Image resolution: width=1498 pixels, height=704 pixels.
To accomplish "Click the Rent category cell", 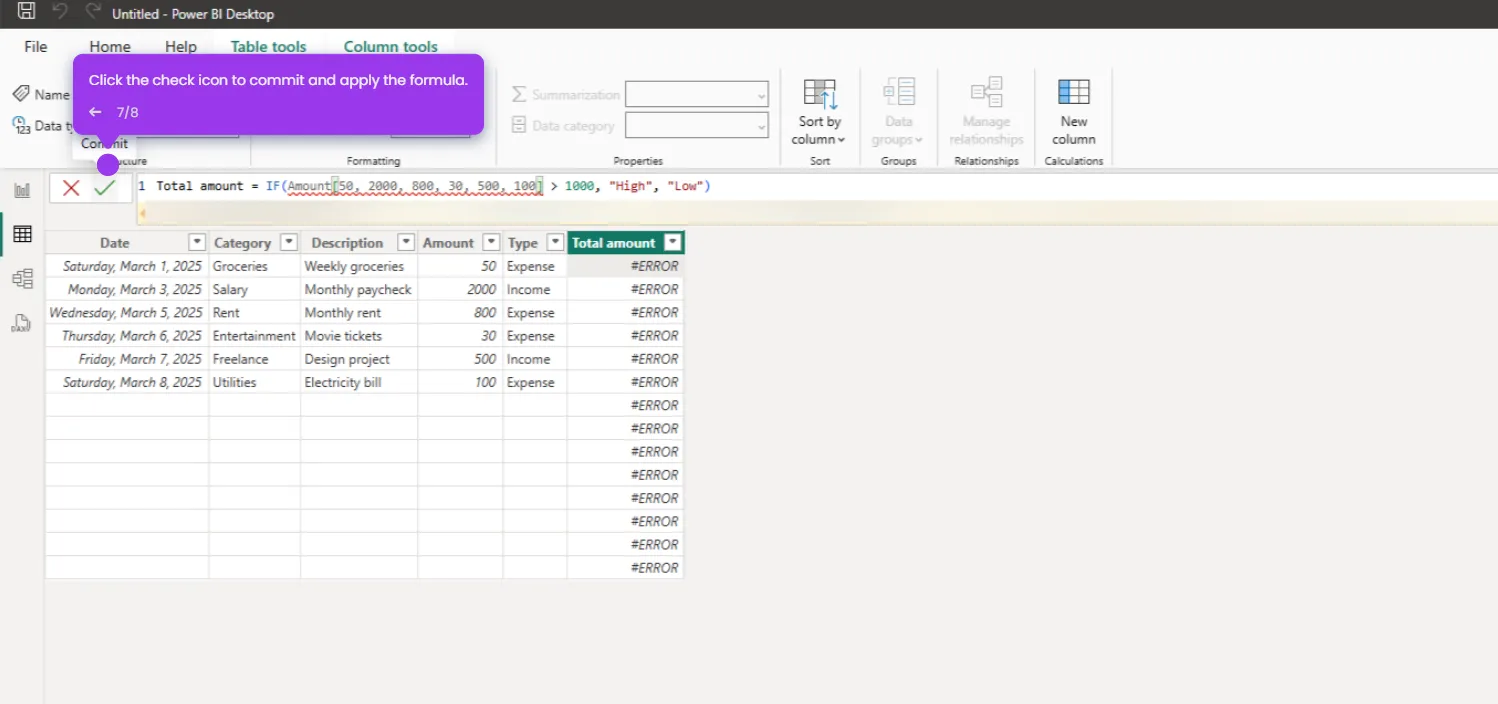I will point(255,312).
